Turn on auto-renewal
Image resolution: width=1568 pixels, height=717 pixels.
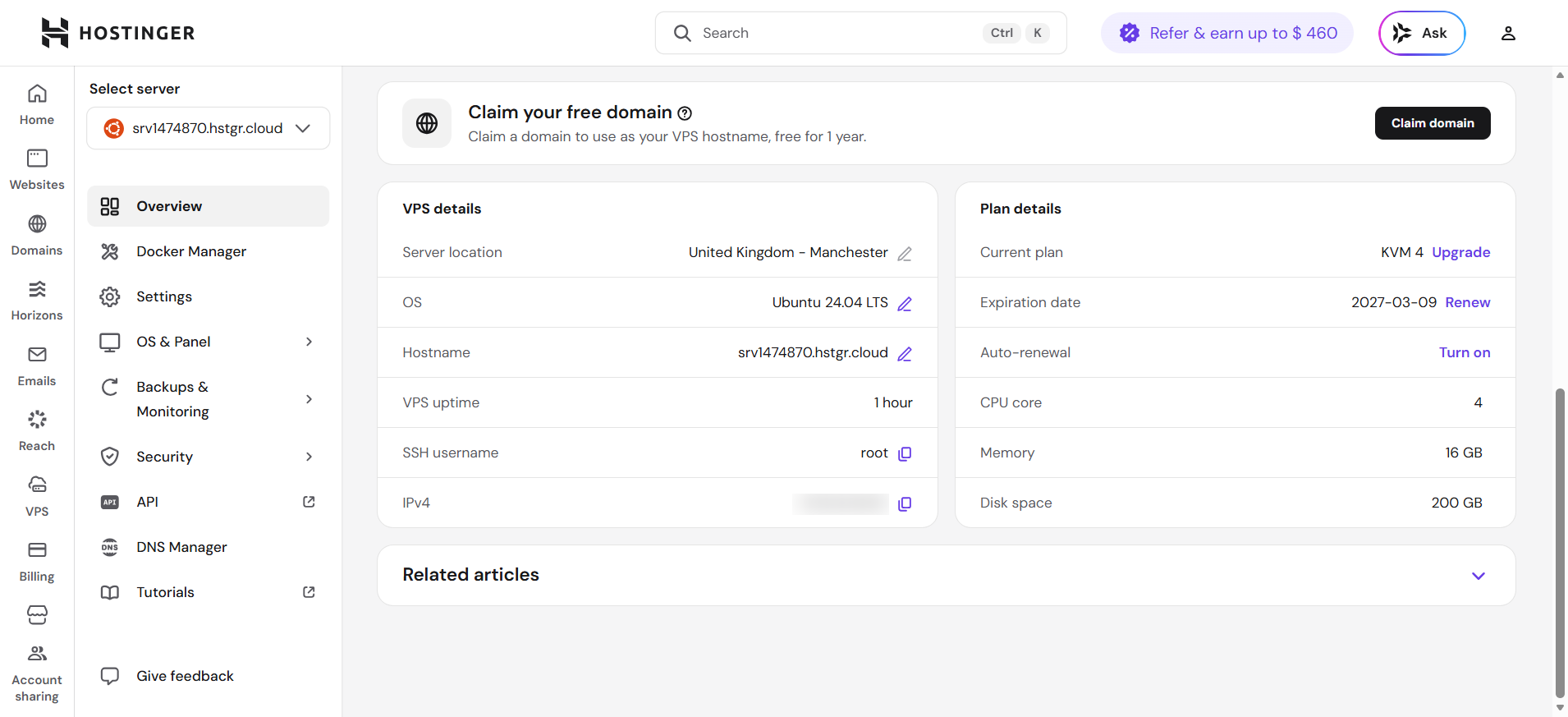coord(1465,352)
